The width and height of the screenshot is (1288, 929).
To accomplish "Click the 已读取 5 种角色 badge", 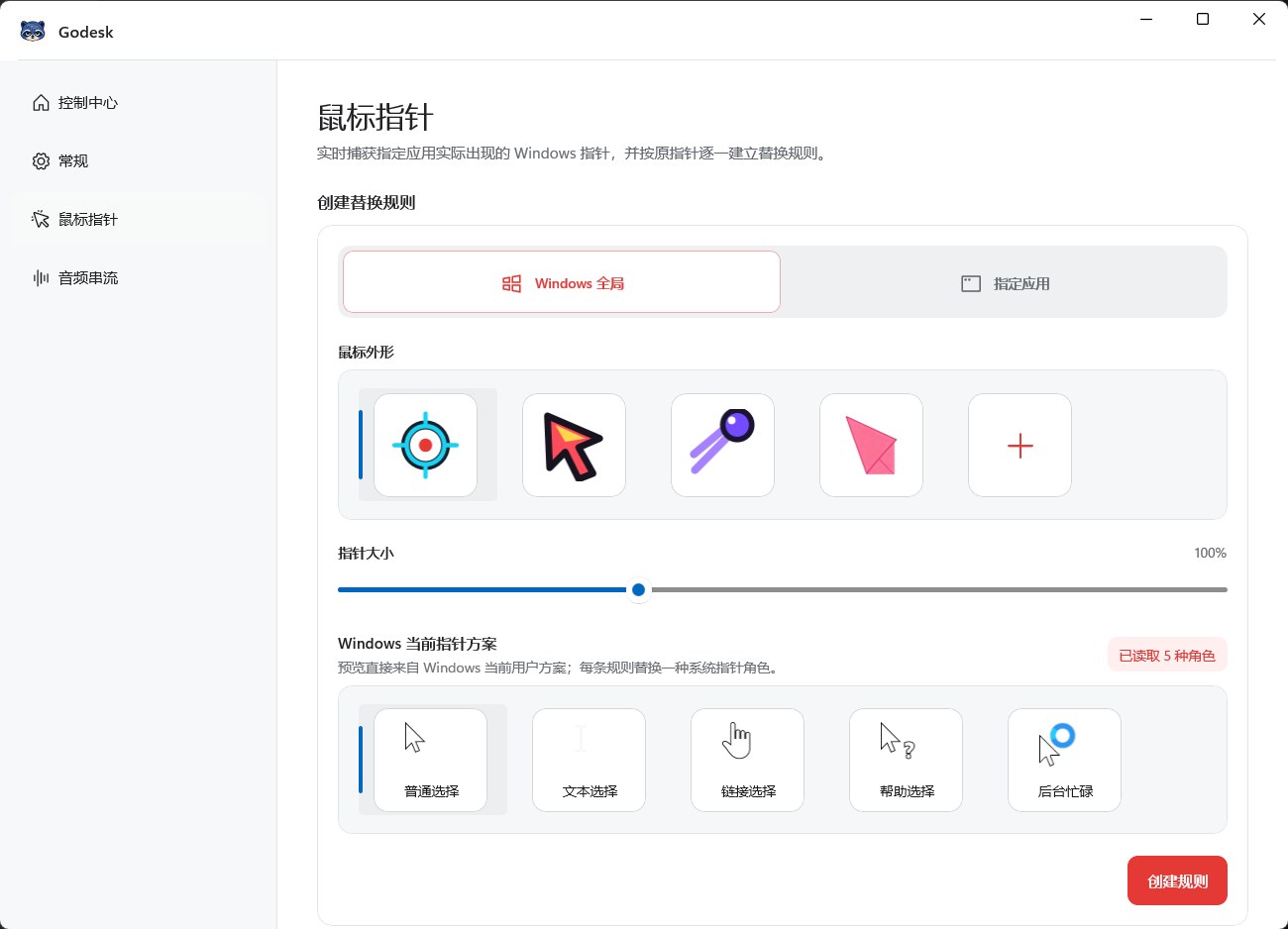I will [1167, 656].
